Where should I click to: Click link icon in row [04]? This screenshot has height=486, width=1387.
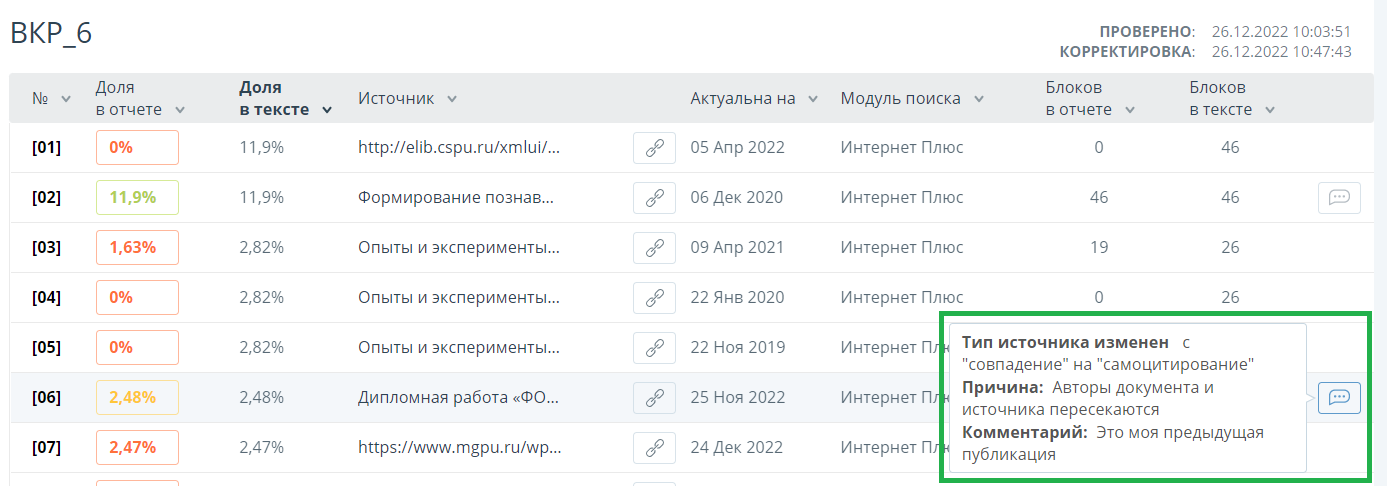click(x=654, y=297)
